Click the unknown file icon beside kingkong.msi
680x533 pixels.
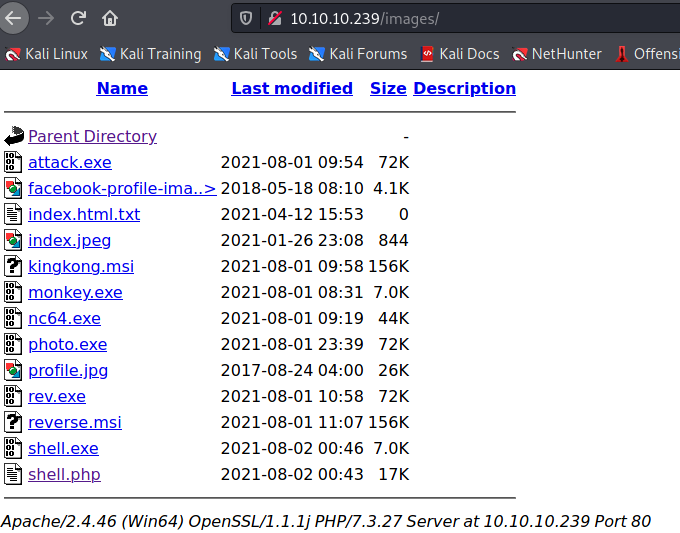pyautogui.click(x=13, y=267)
